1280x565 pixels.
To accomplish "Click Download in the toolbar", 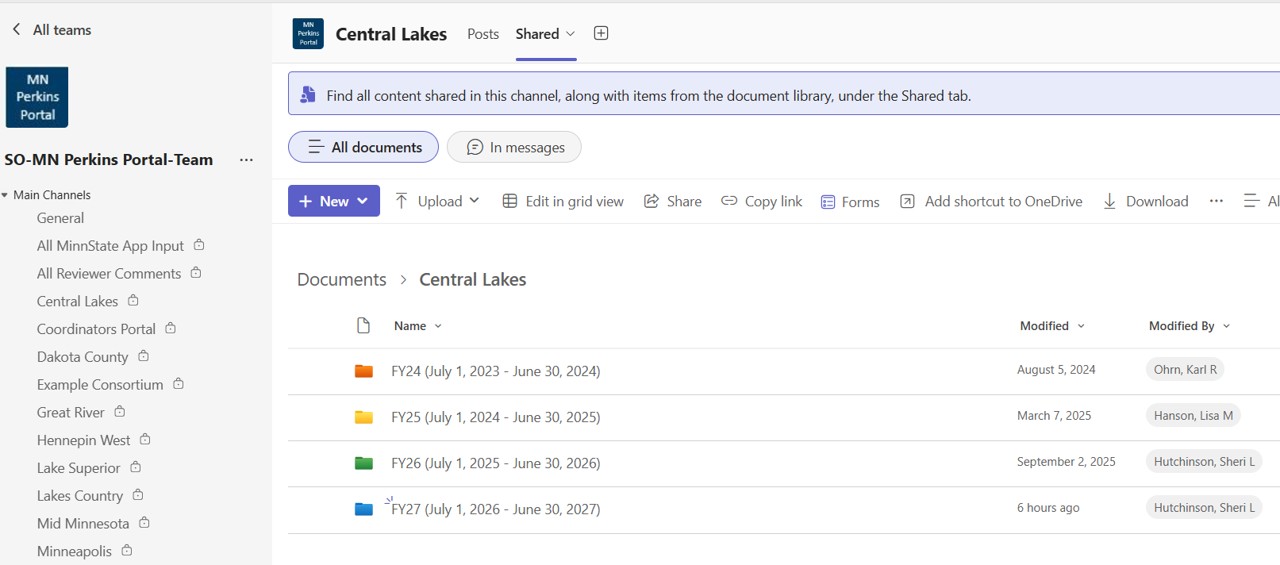I will tap(1145, 201).
